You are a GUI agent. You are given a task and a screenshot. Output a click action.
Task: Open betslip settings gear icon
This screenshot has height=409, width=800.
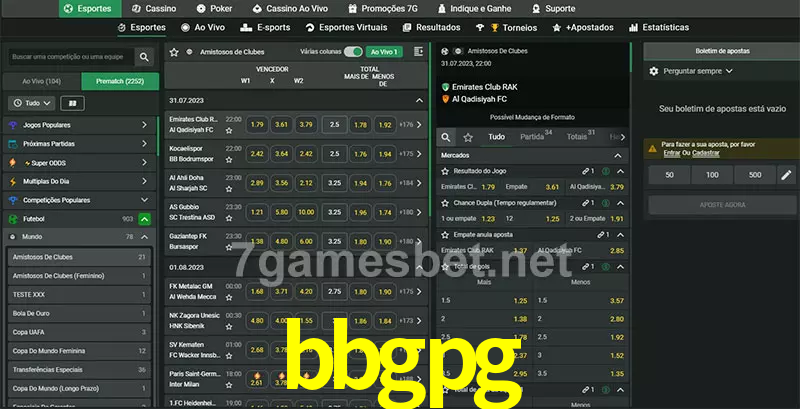click(x=654, y=71)
